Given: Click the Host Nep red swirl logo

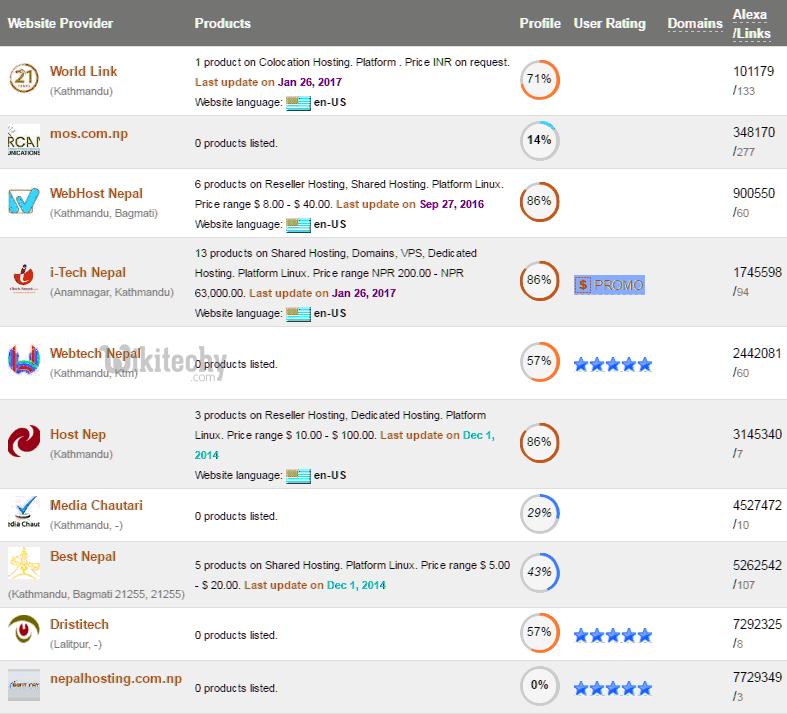Looking at the screenshot, I should (24, 441).
